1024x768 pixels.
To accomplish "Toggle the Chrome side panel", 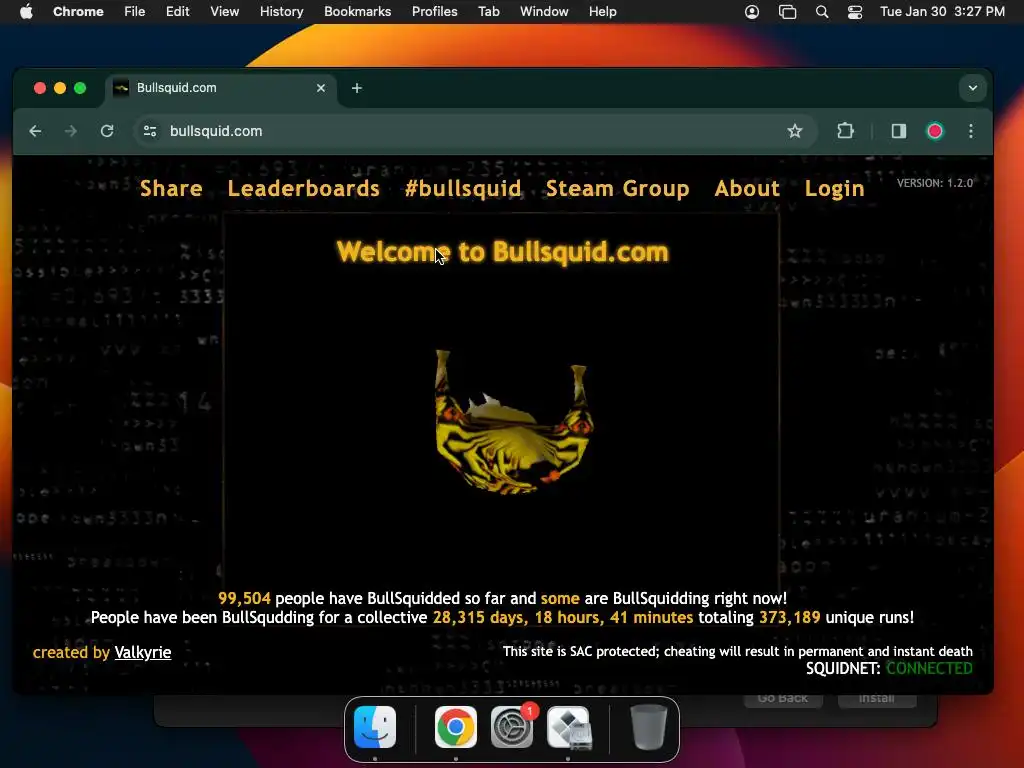I will point(899,131).
